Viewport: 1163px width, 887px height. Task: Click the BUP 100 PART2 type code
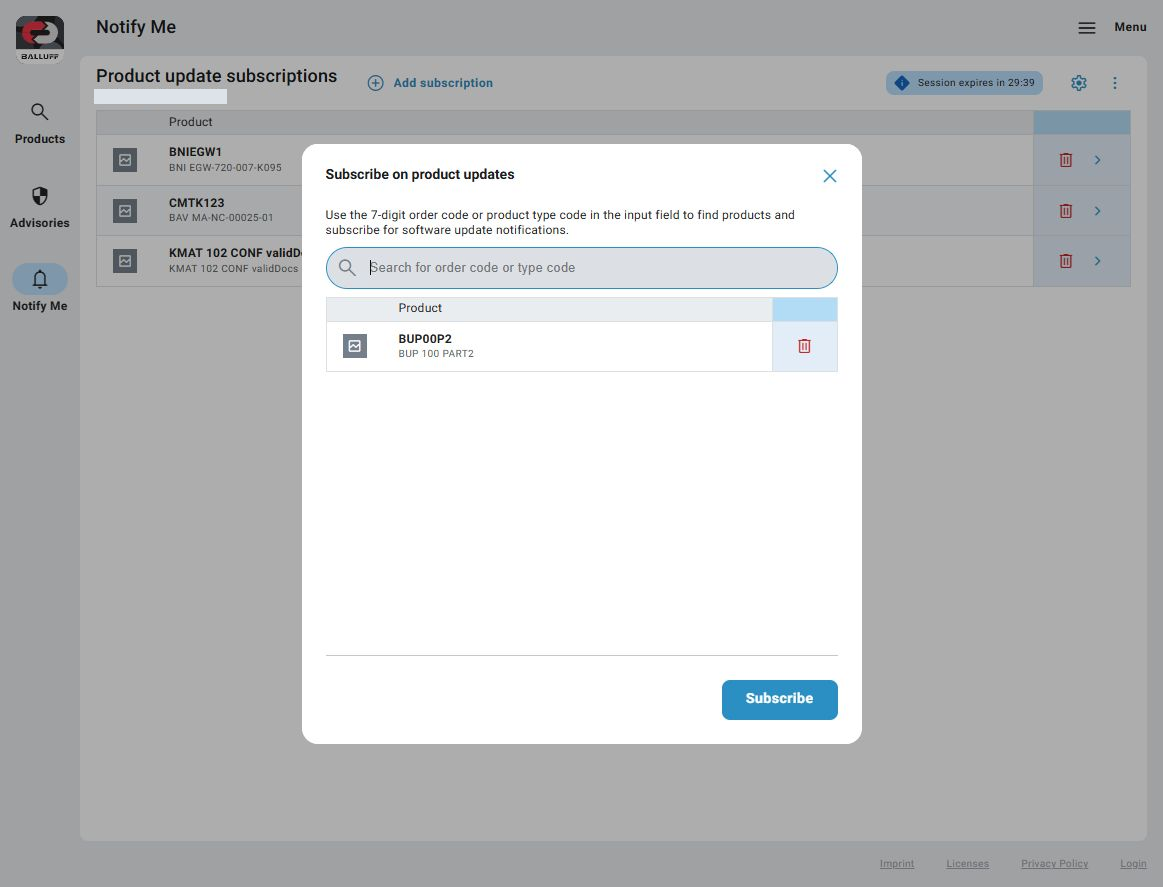[x=436, y=354]
